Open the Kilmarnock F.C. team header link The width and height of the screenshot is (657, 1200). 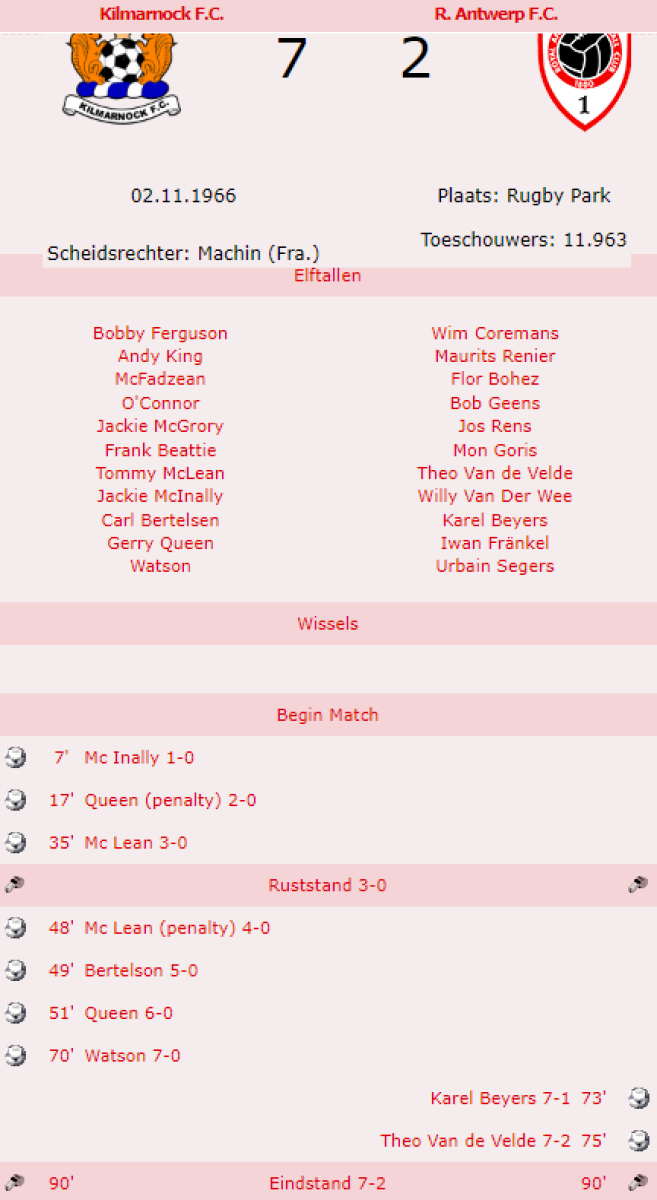pyautogui.click(x=162, y=14)
